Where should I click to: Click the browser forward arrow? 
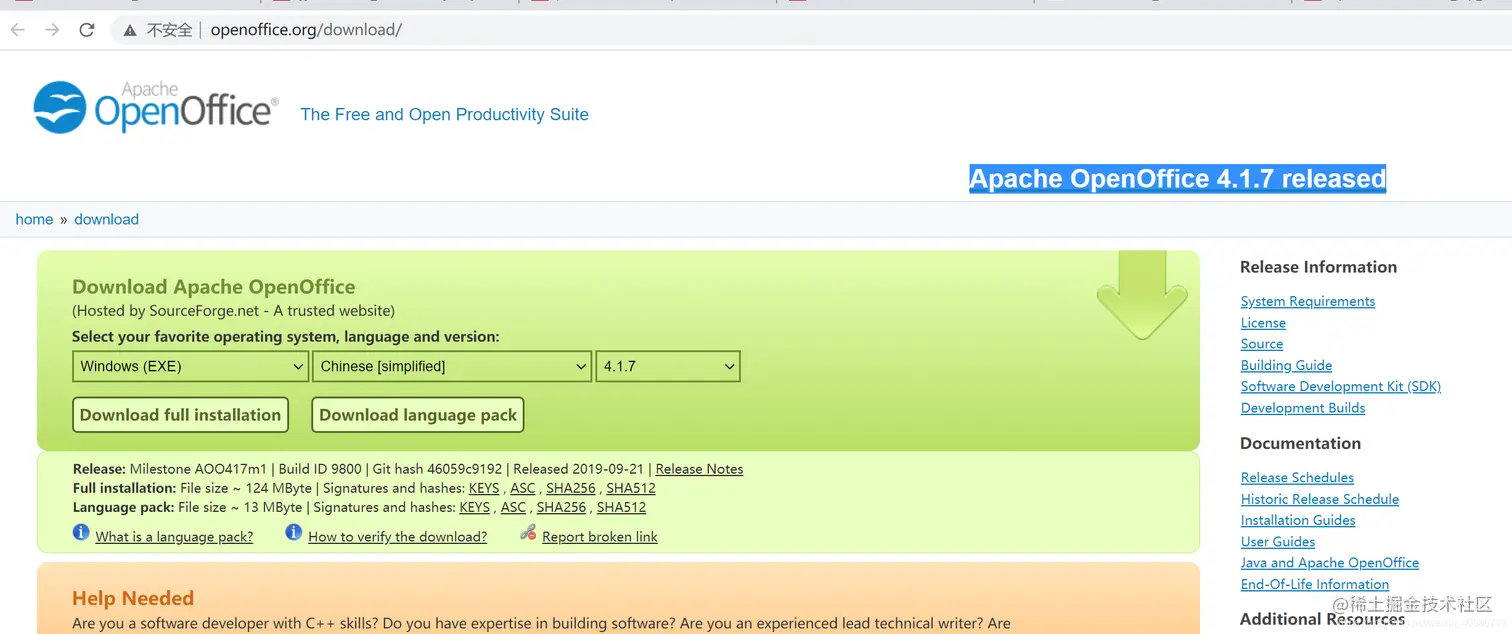click(52, 30)
